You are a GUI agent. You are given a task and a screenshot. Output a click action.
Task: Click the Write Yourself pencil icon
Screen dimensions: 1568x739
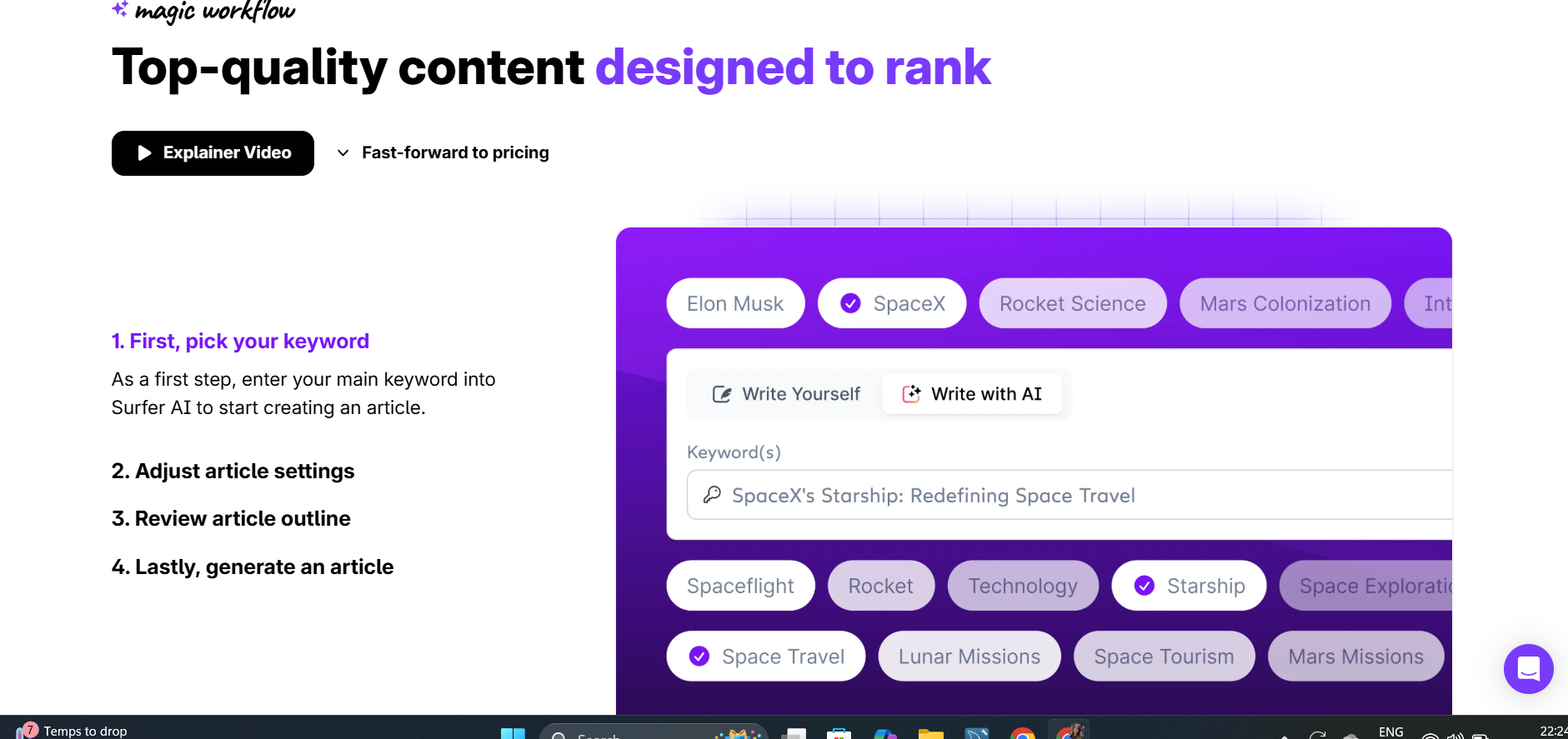coord(722,394)
